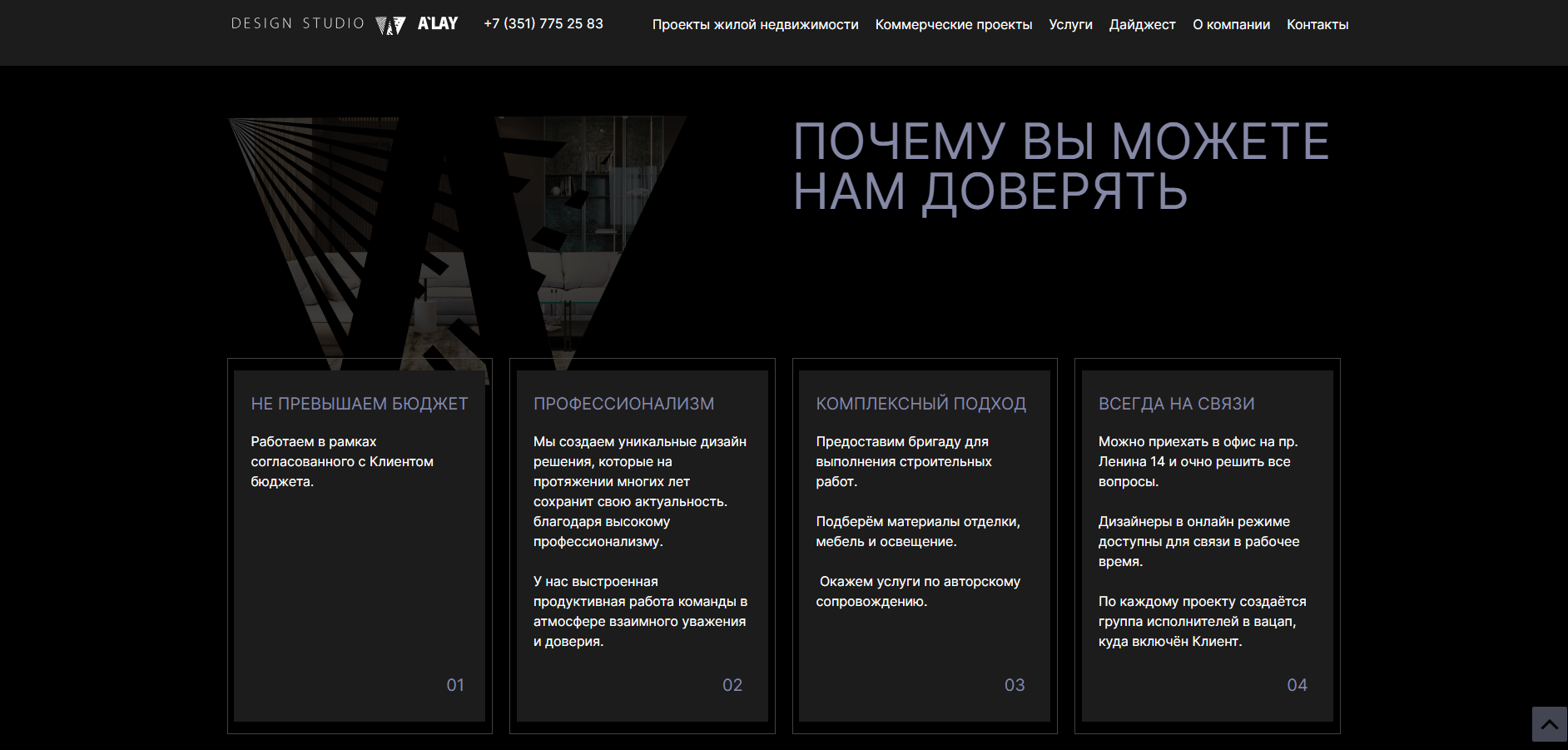Open the 'Услуги' navigation item
The height and width of the screenshot is (750, 1568).
pyautogui.click(x=1070, y=24)
